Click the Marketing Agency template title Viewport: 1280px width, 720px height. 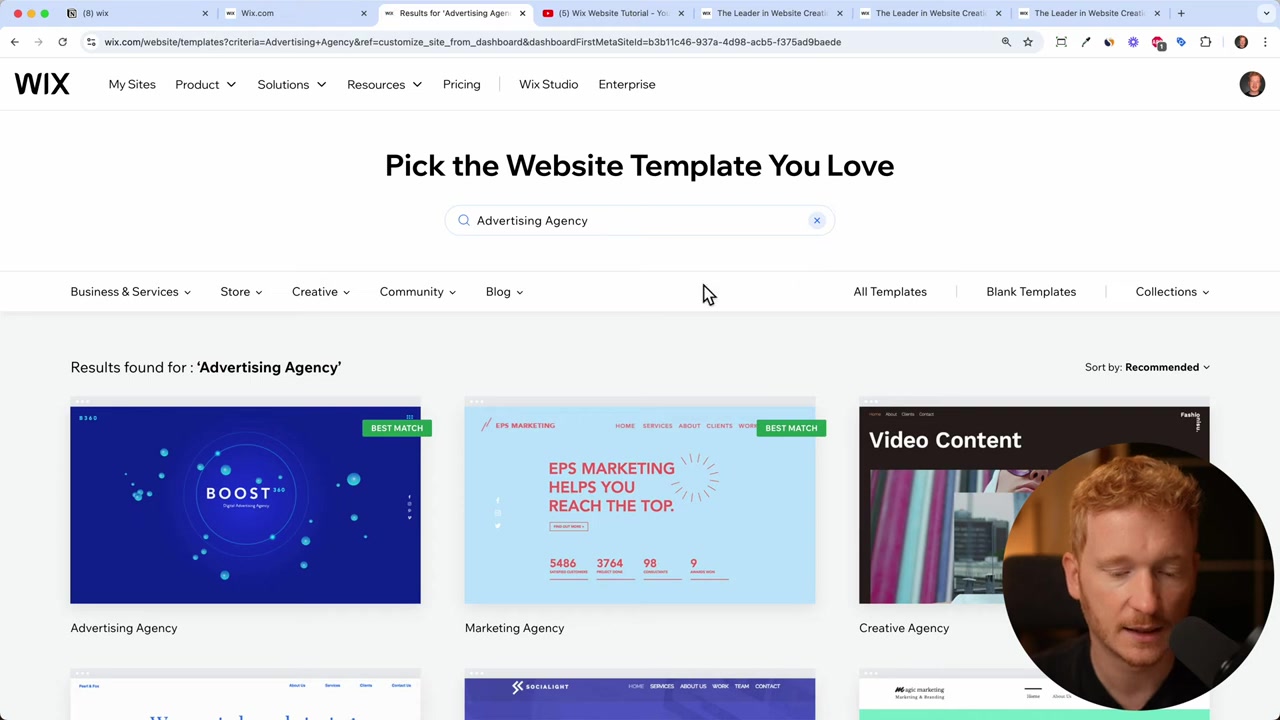pyautogui.click(x=514, y=628)
